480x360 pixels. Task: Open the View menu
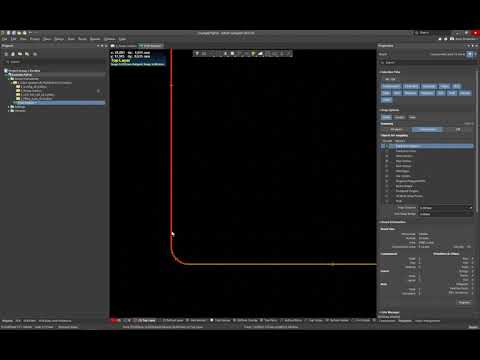(23, 39)
